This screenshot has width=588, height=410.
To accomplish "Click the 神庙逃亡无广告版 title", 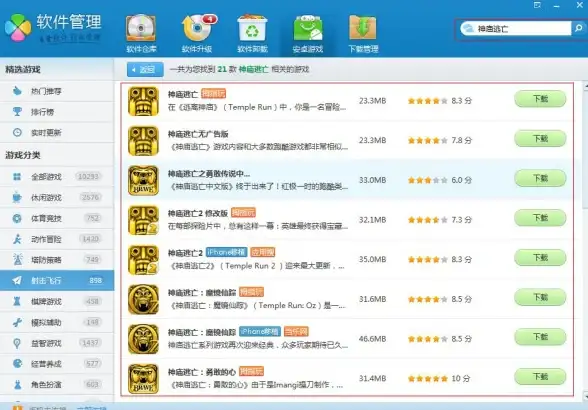I will 198,134.
